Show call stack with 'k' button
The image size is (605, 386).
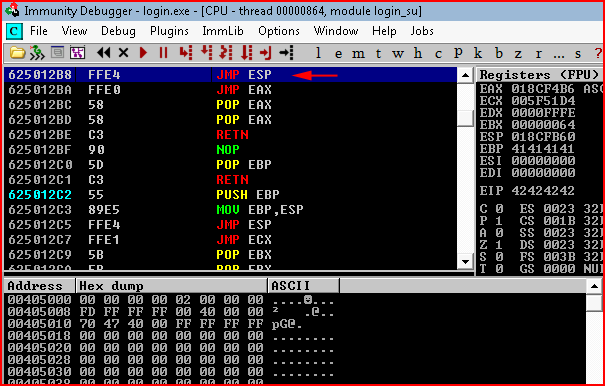click(478, 53)
